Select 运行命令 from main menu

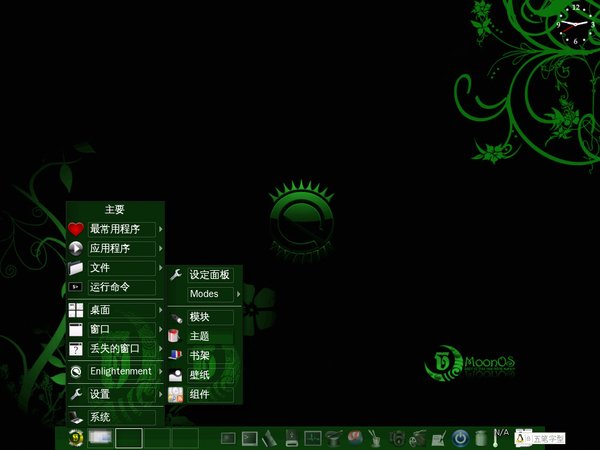click(110, 287)
